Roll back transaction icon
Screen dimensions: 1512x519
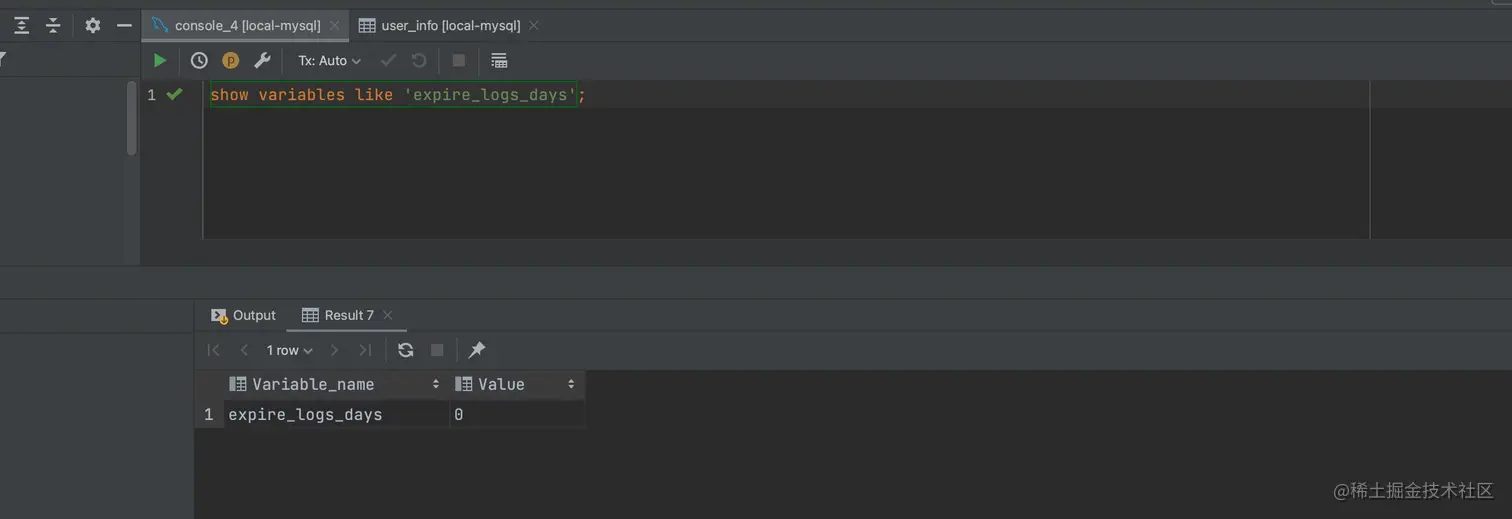coord(419,61)
